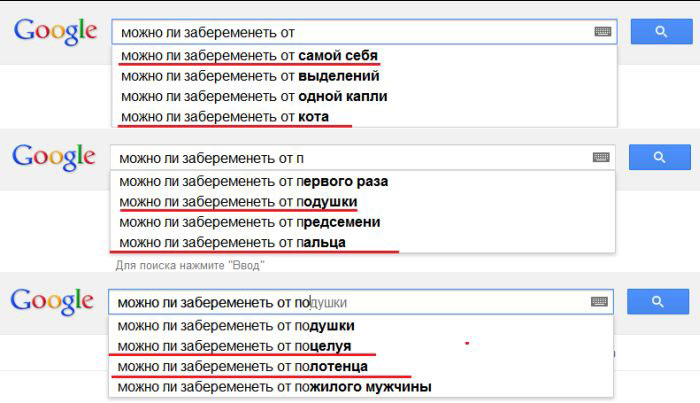Open the on-screen keyboard in the 'от п' search box

click(x=601, y=157)
